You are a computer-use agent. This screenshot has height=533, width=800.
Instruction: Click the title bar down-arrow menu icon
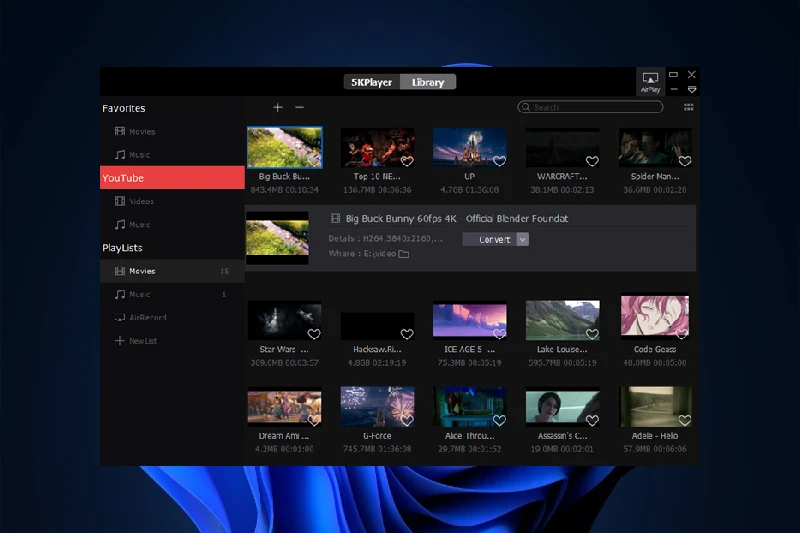[692, 90]
